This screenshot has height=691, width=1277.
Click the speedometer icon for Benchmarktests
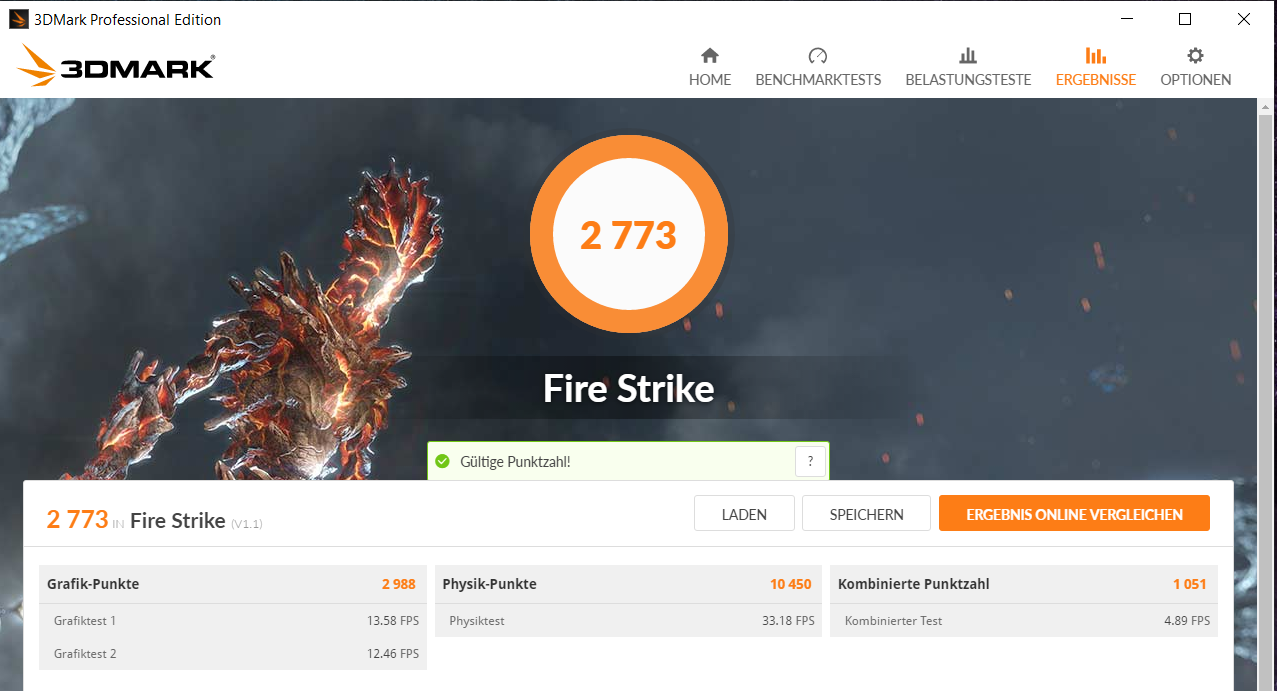pos(818,56)
